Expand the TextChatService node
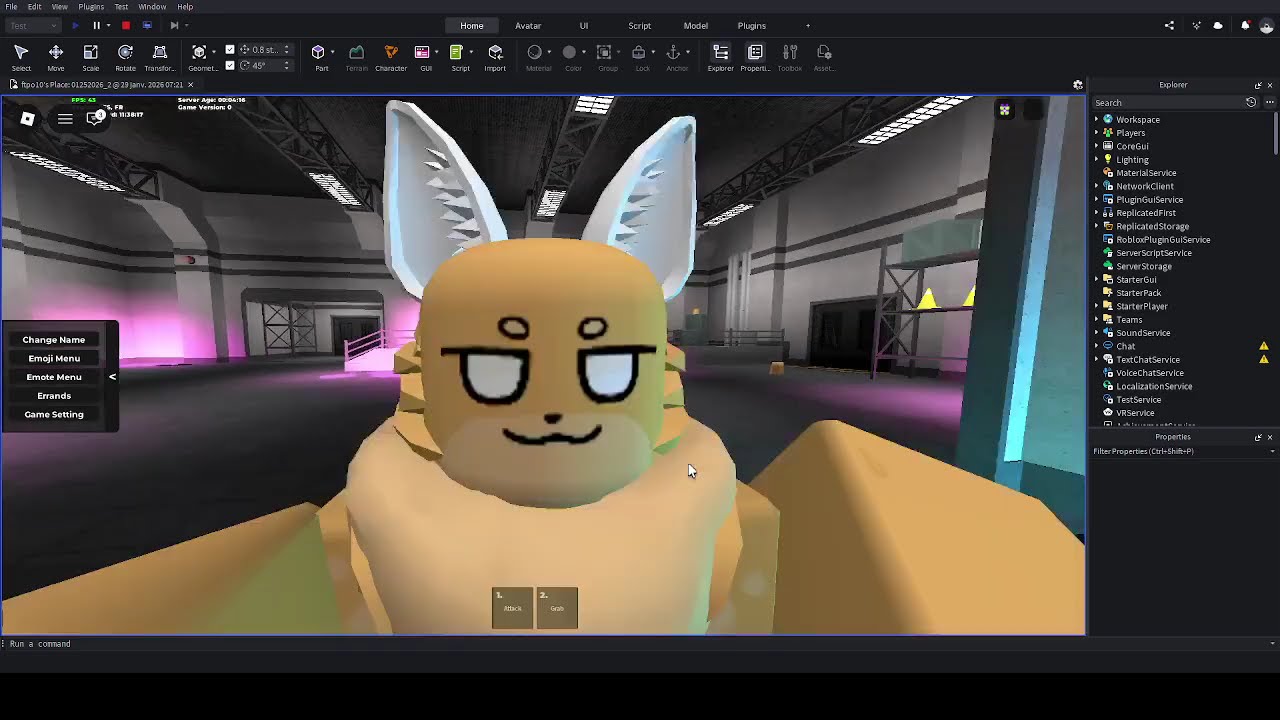This screenshot has height=720, width=1280. pyautogui.click(x=1096, y=359)
